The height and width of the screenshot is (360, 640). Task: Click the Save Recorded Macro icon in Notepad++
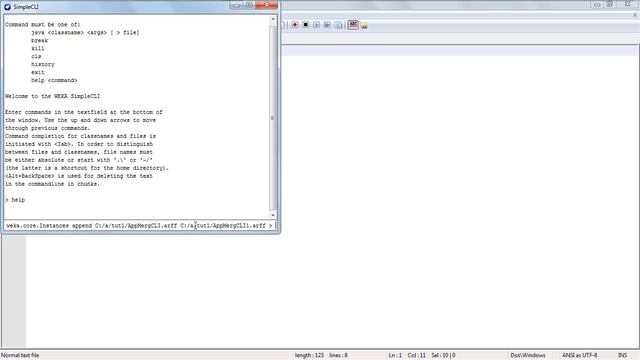point(338,25)
